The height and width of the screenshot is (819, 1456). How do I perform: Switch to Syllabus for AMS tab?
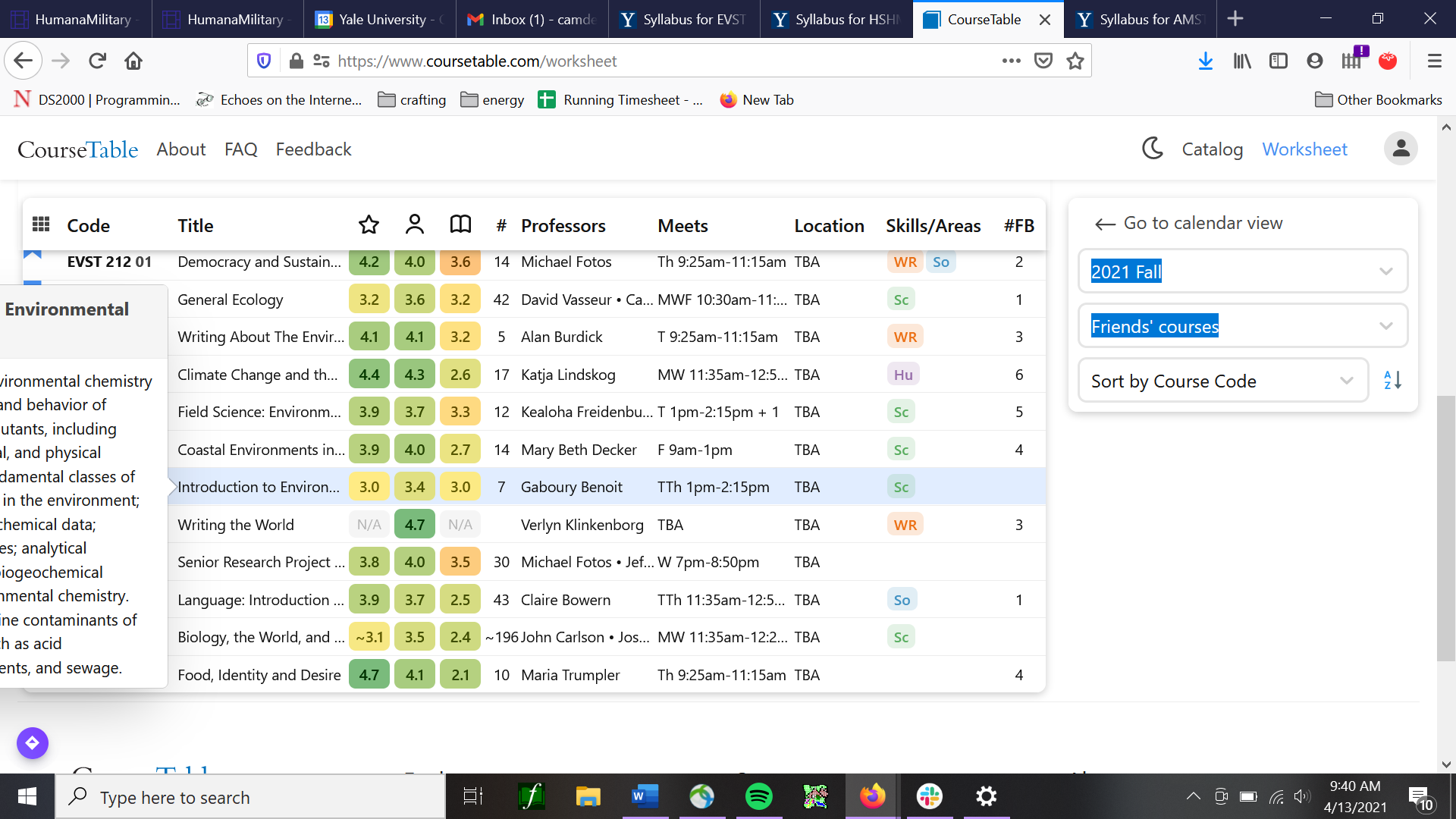tap(1141, 19)
